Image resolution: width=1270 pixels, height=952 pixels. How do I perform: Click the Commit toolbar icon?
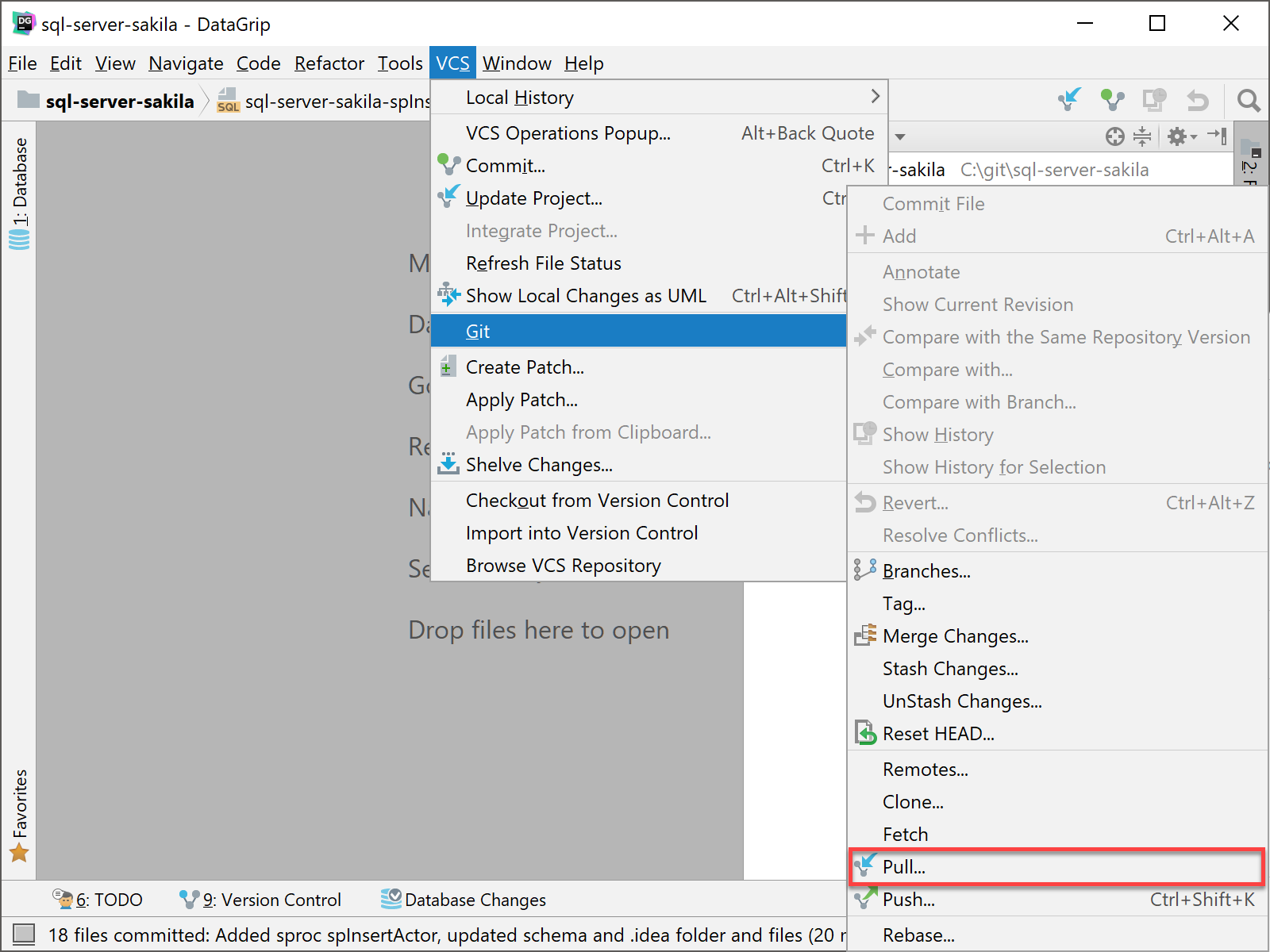(1113, 100)
